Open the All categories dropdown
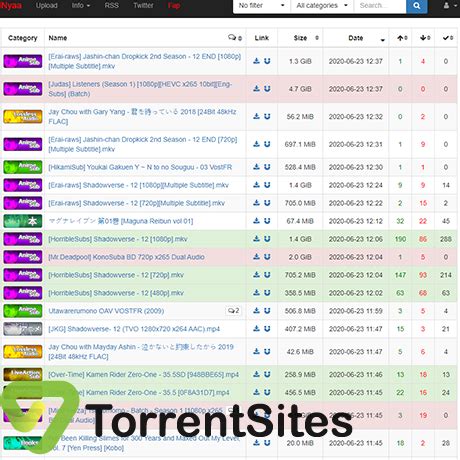The image size is (460, 460). point(322,6)
